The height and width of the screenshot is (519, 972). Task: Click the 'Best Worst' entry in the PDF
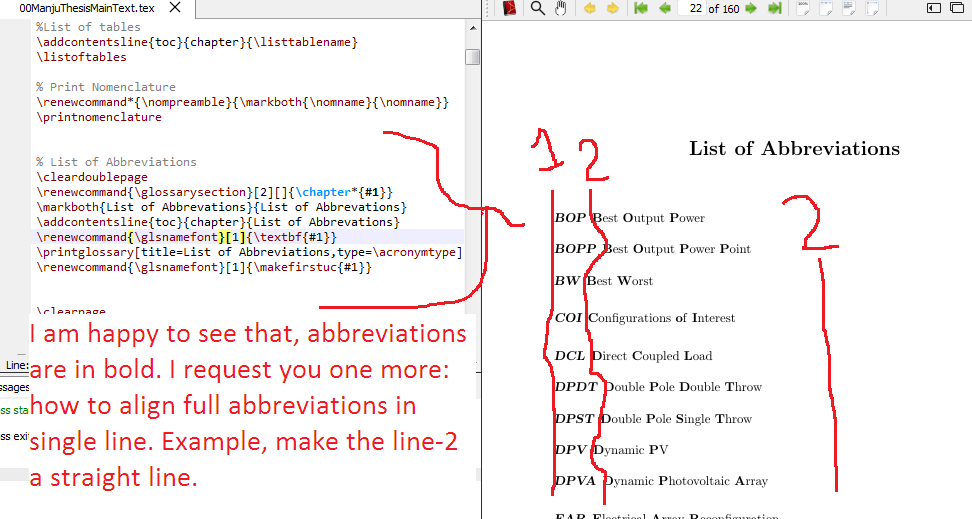pyautogui.click(x=619, y=281)
